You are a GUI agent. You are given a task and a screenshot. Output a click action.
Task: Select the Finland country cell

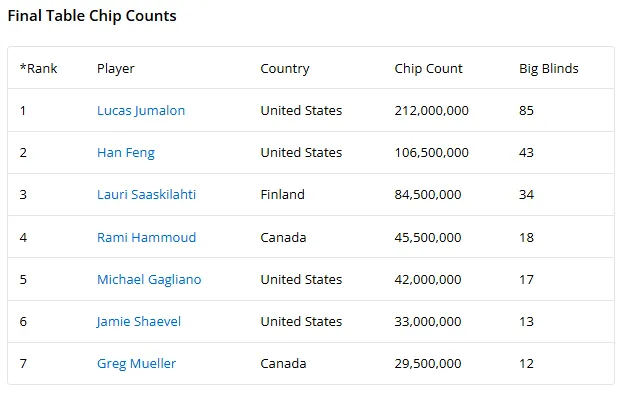[x=282, y=195]
